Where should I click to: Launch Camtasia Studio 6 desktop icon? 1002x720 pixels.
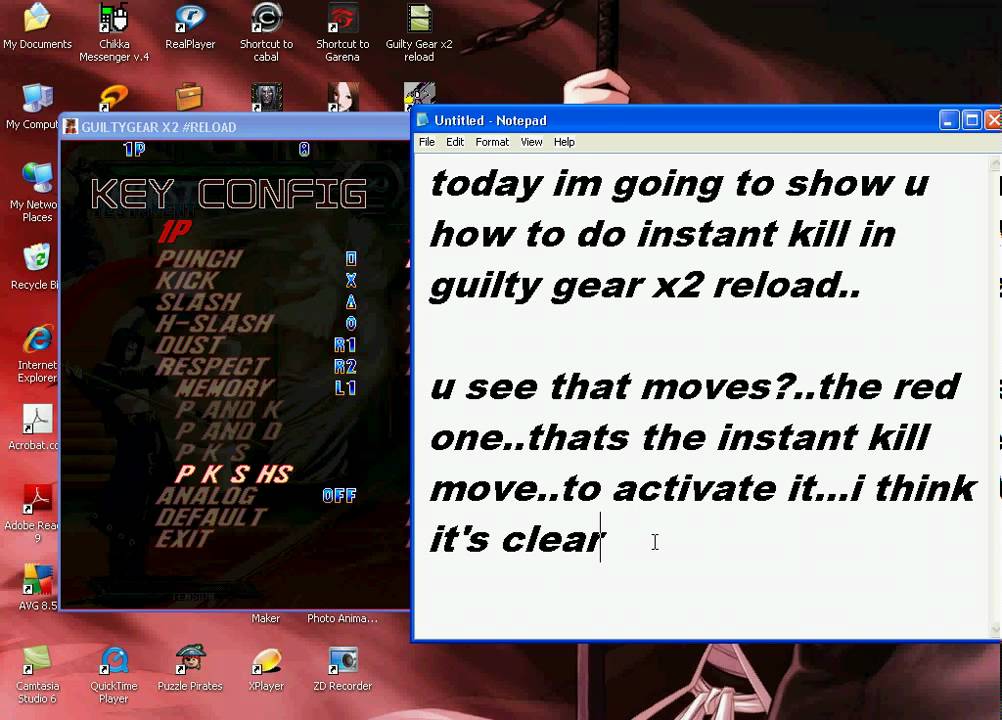(37, 675)
